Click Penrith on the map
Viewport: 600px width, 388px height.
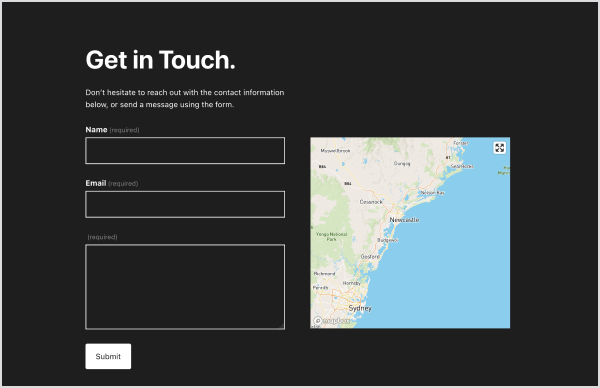tap(320, 287)
